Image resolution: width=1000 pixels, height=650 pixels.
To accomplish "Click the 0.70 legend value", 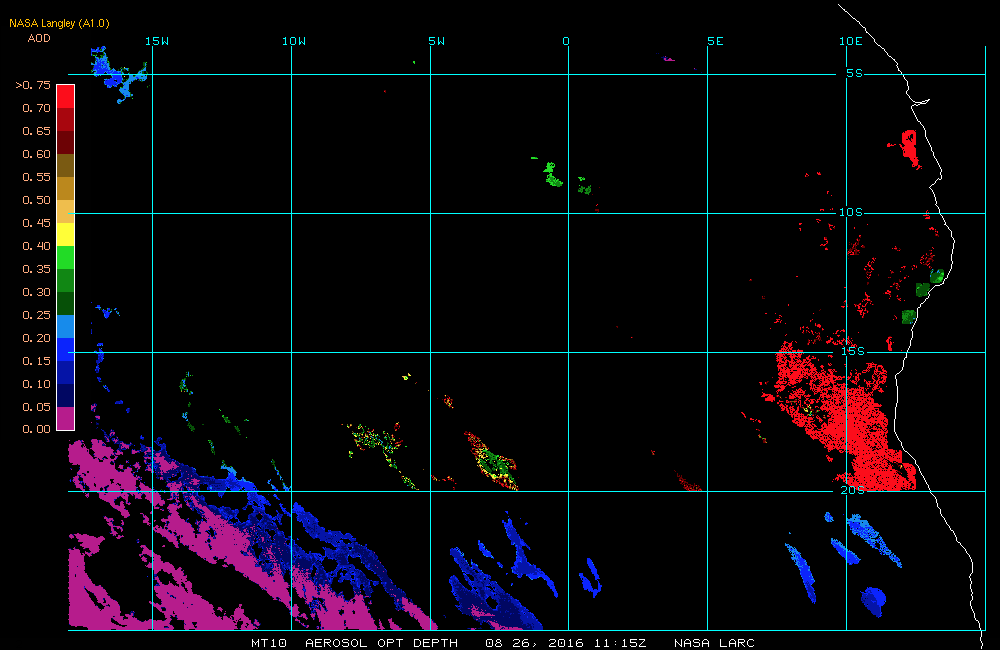I will pos(36,108).
